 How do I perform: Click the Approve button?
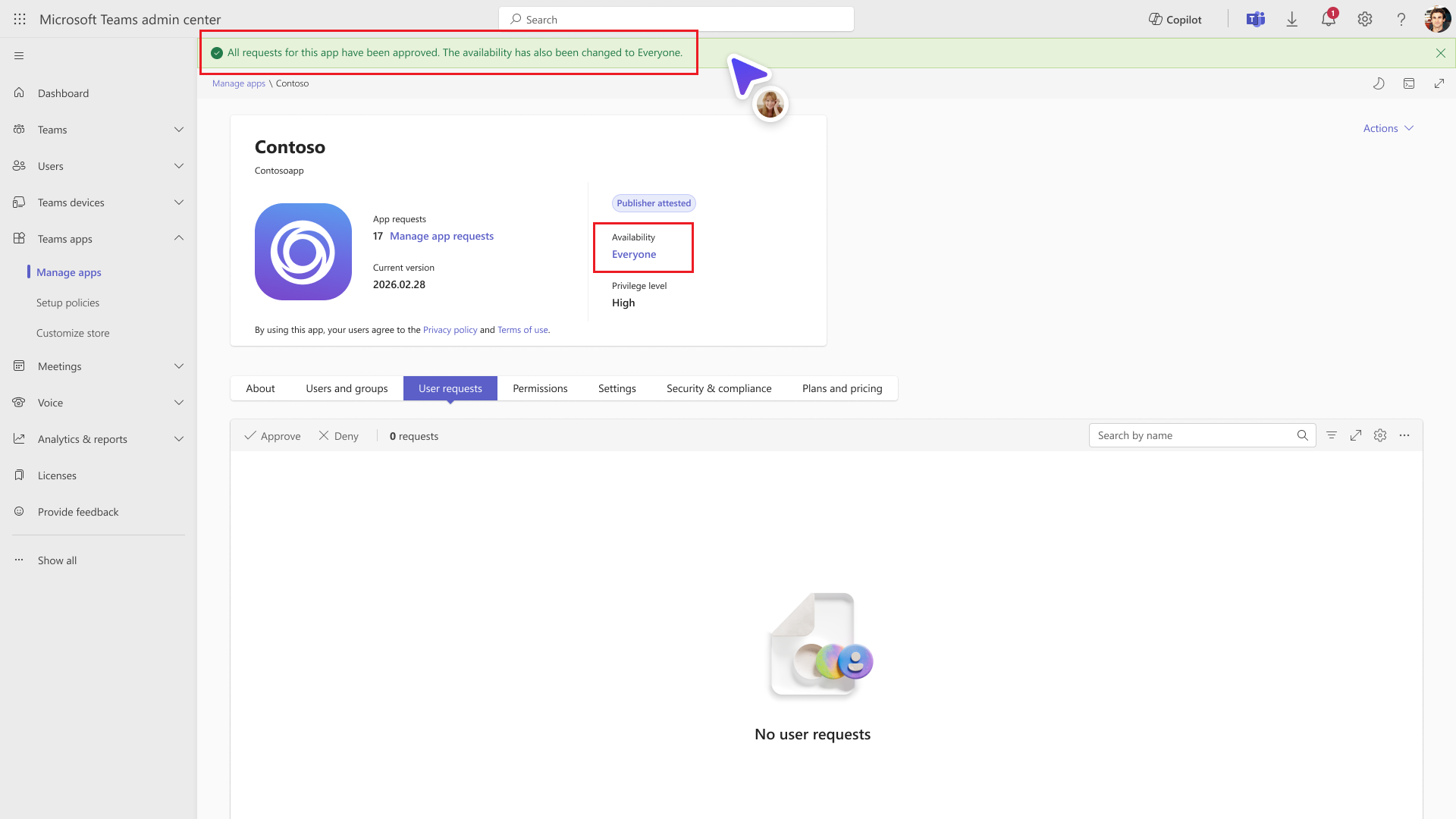coord(272,436)
